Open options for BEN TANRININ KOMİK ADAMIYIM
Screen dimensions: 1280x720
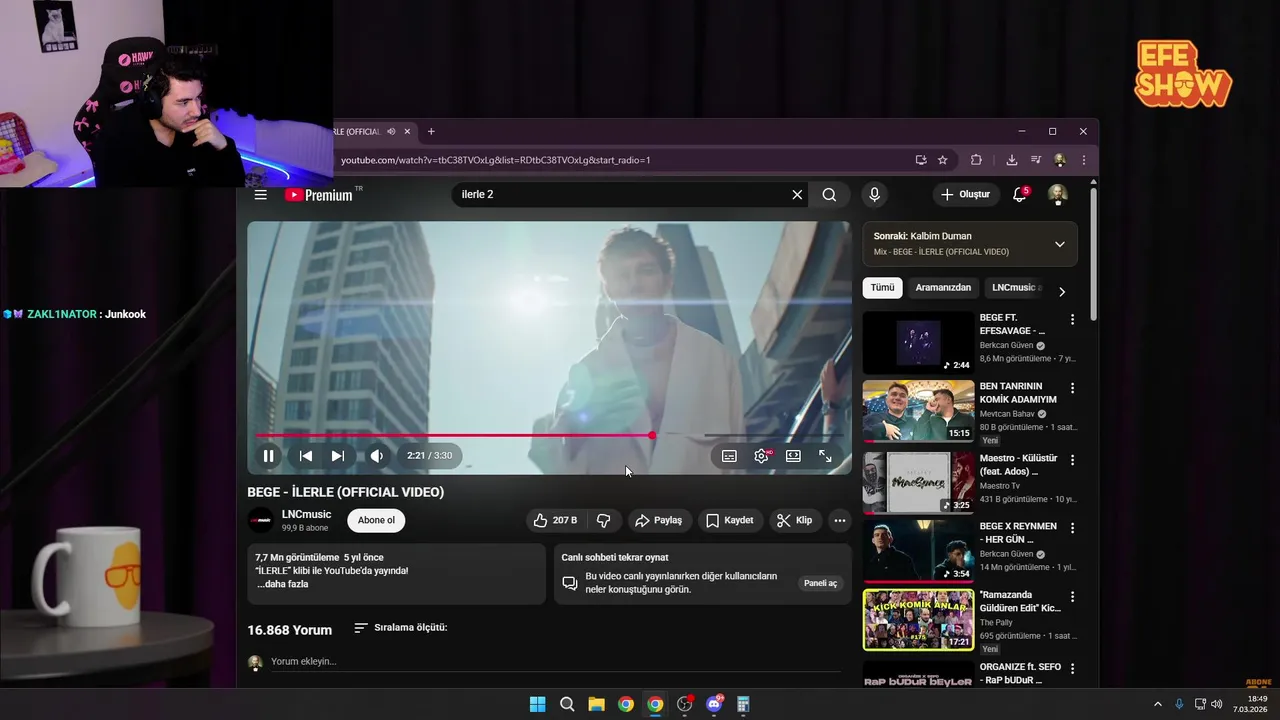click(1072, 388)
